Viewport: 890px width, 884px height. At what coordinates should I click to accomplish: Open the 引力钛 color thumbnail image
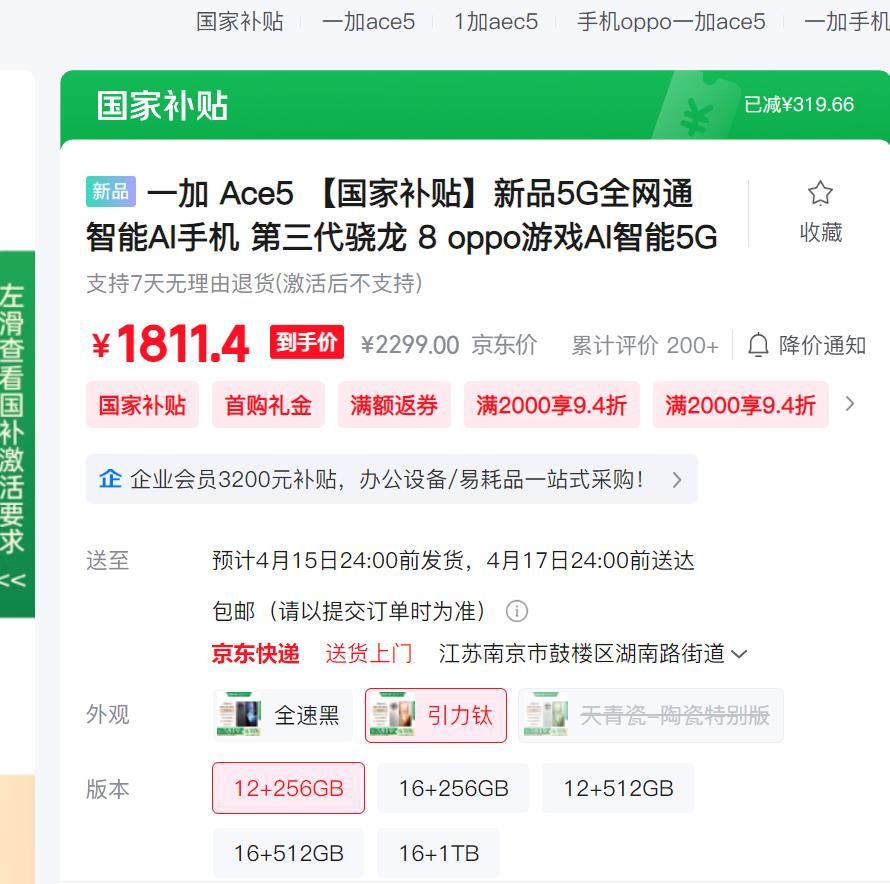[x=392, y=714]
